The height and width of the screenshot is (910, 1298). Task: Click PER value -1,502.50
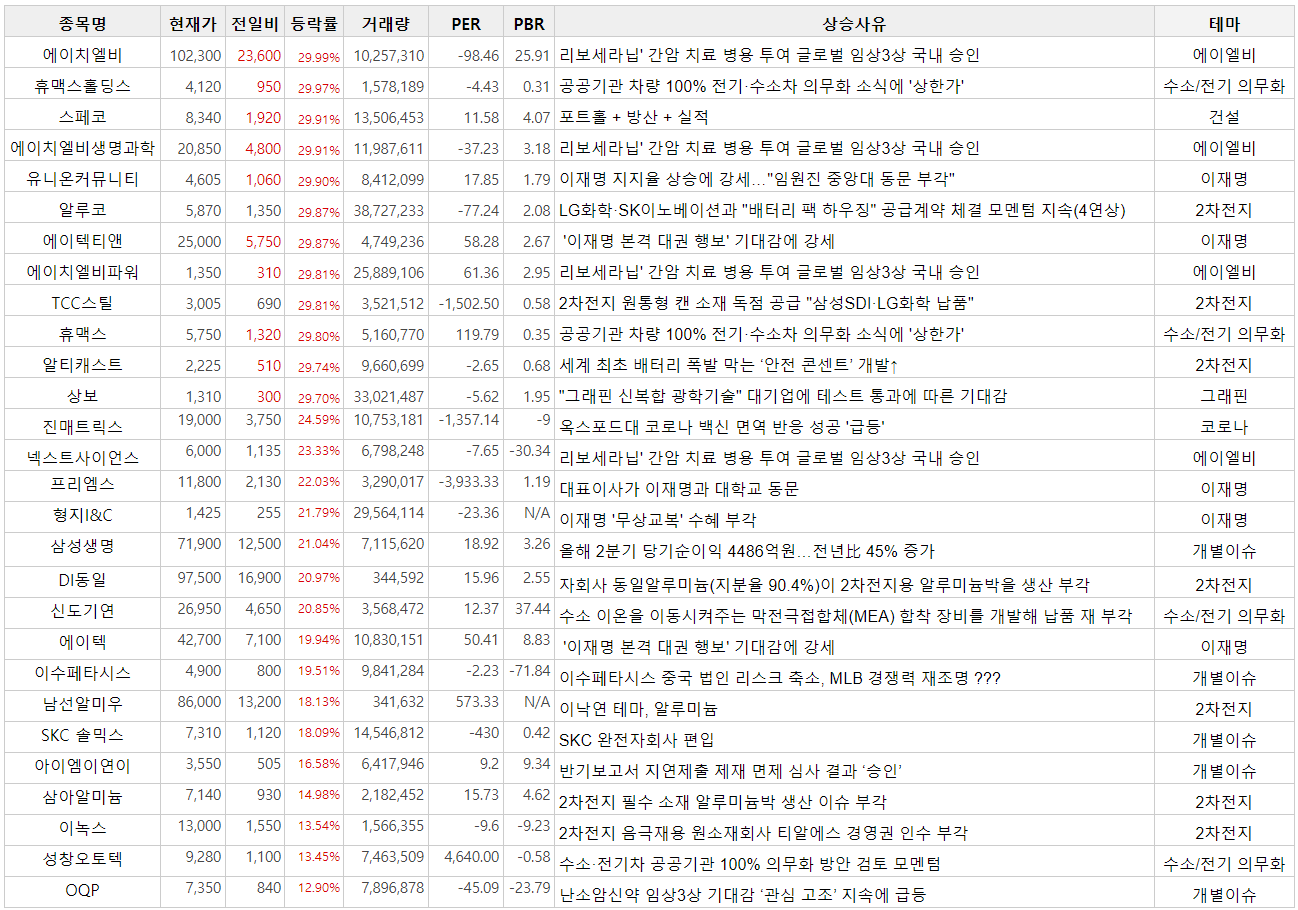coord(468,304)
